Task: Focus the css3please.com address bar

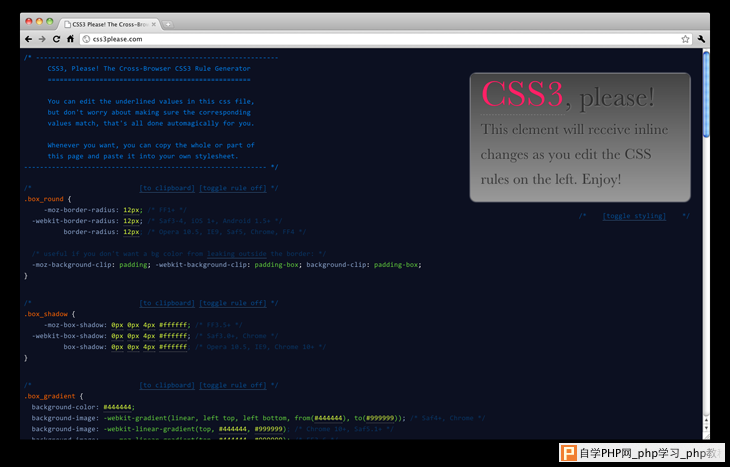Action: click(x=385, y=39)
